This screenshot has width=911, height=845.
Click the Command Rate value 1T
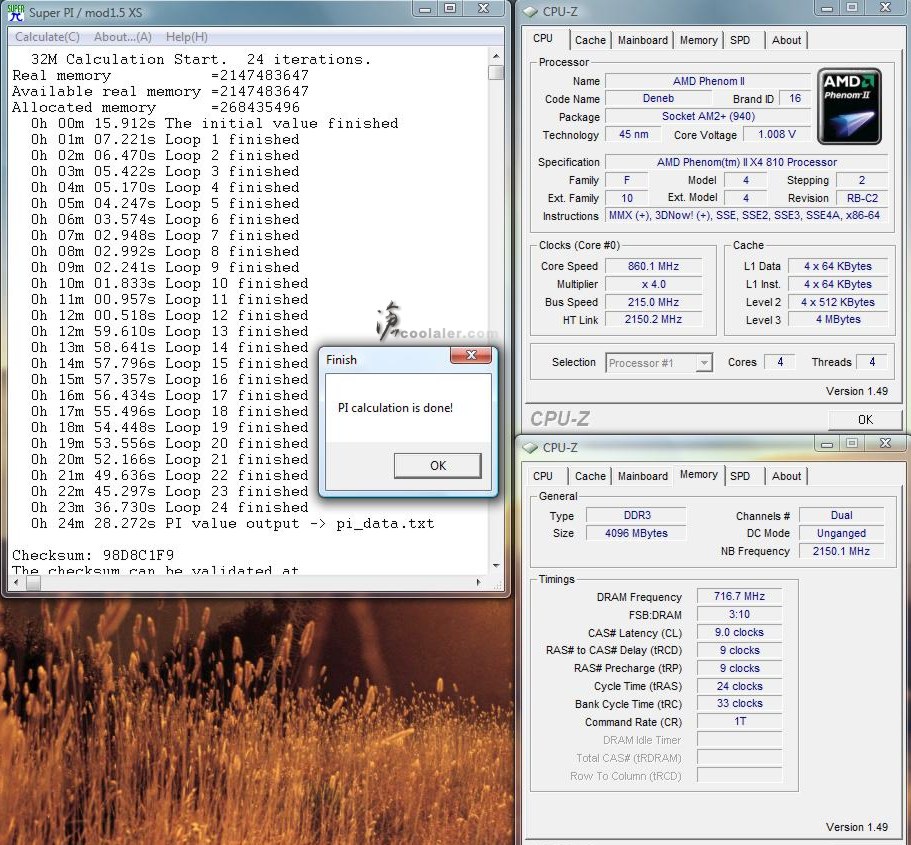(x=739, y=721)
